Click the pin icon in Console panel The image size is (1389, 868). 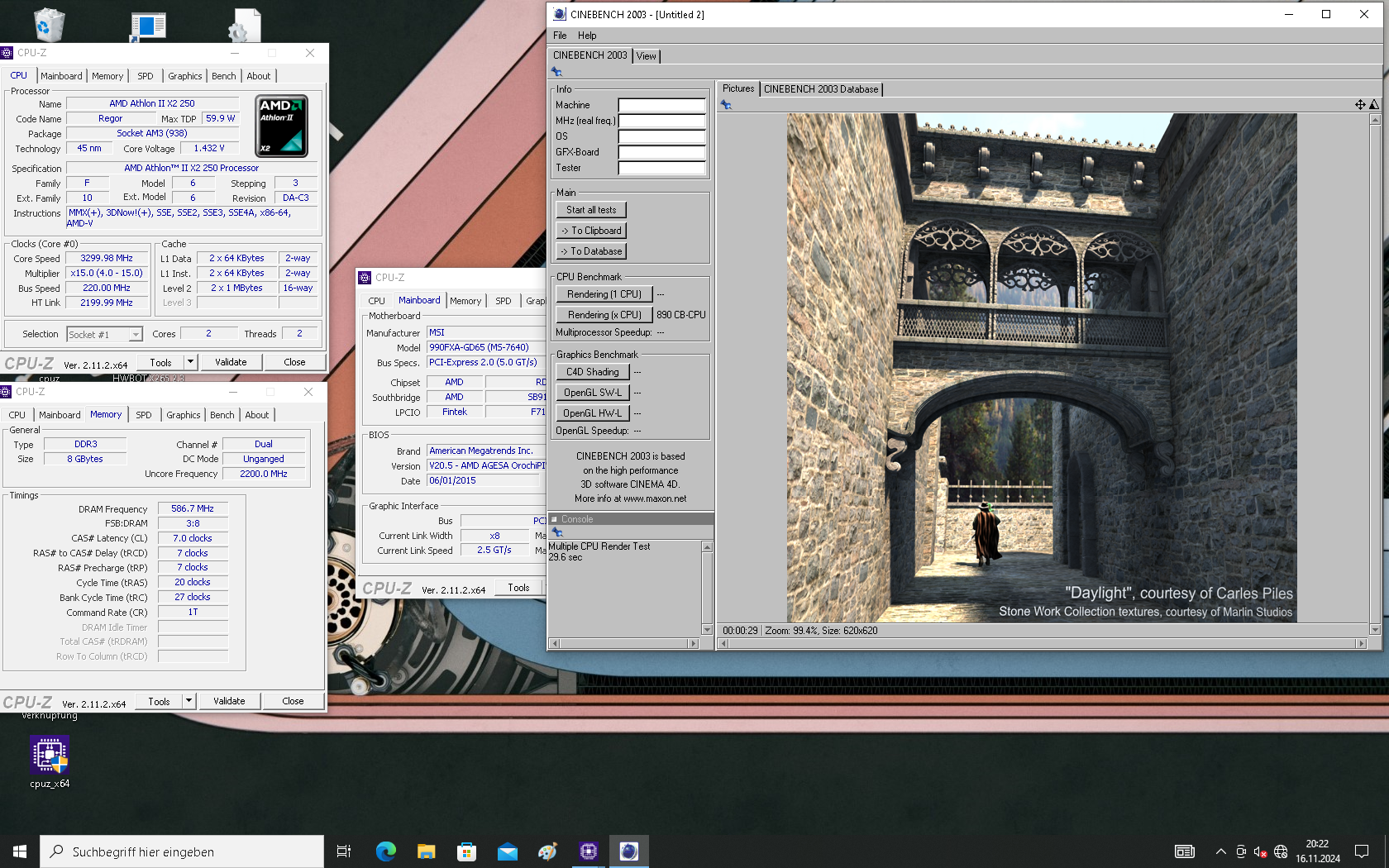(x=557, y=532)
